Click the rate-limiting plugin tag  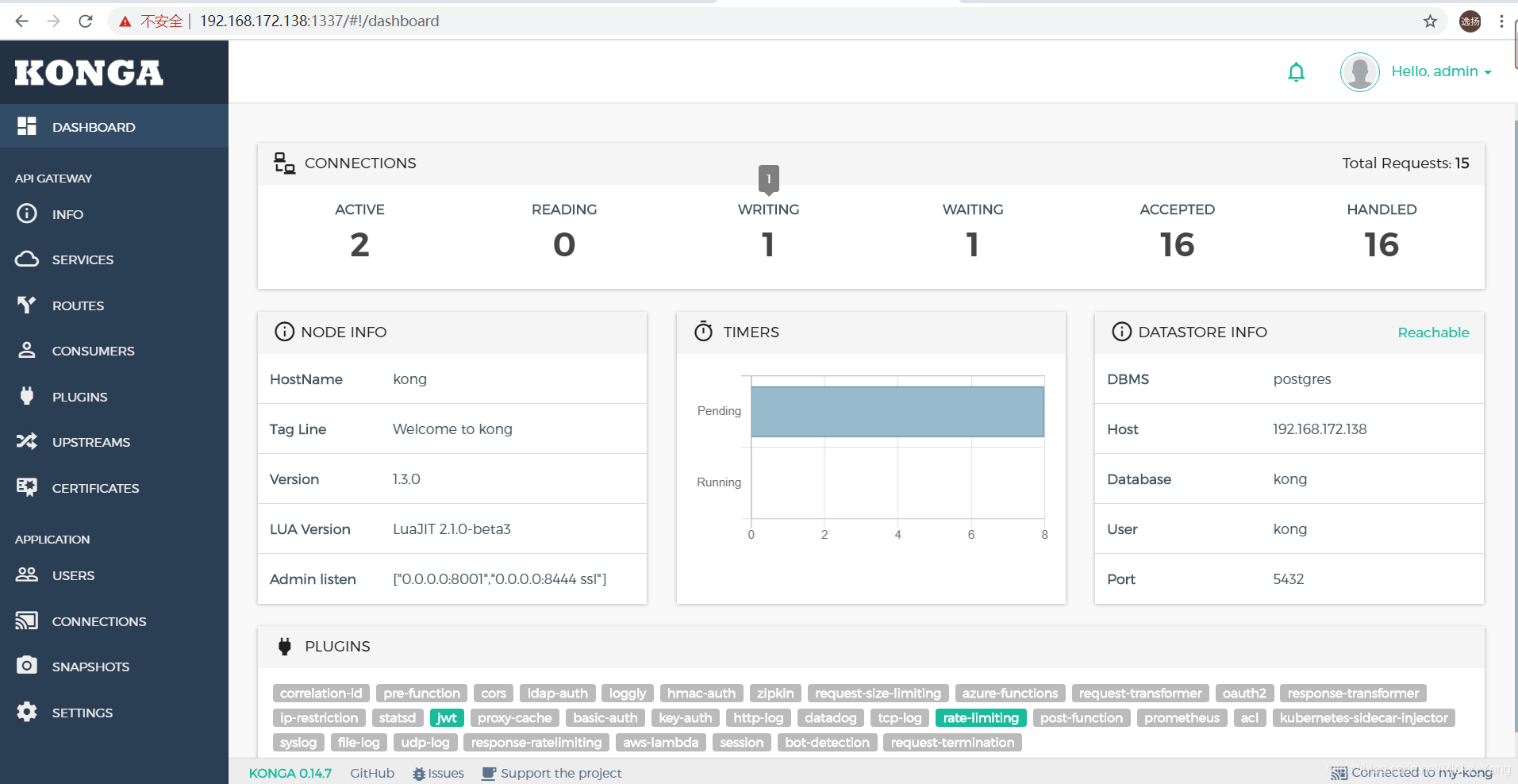pos(981,717)
